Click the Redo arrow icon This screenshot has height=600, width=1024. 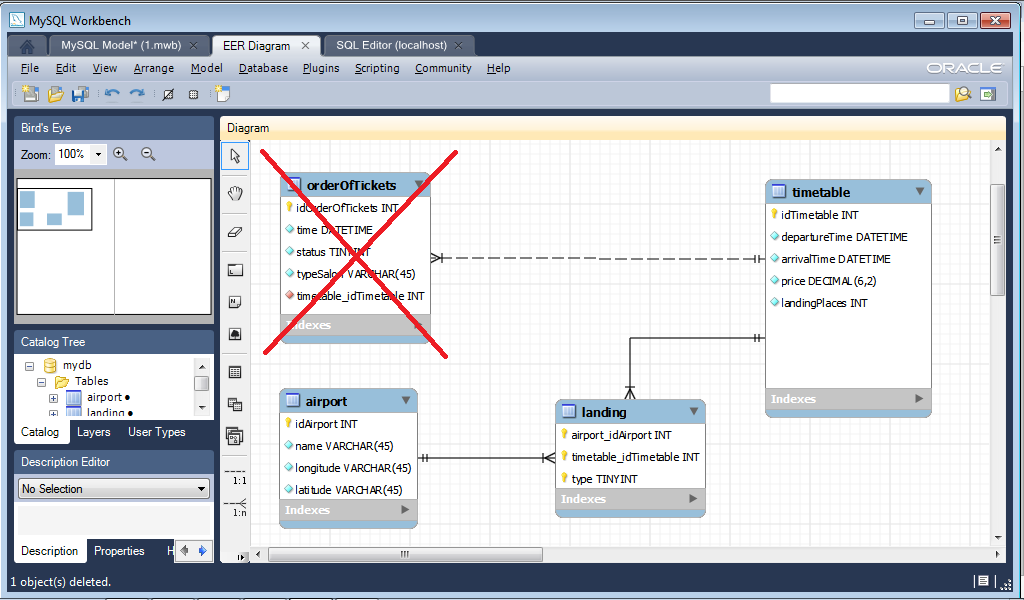click(x=136, y=94)
